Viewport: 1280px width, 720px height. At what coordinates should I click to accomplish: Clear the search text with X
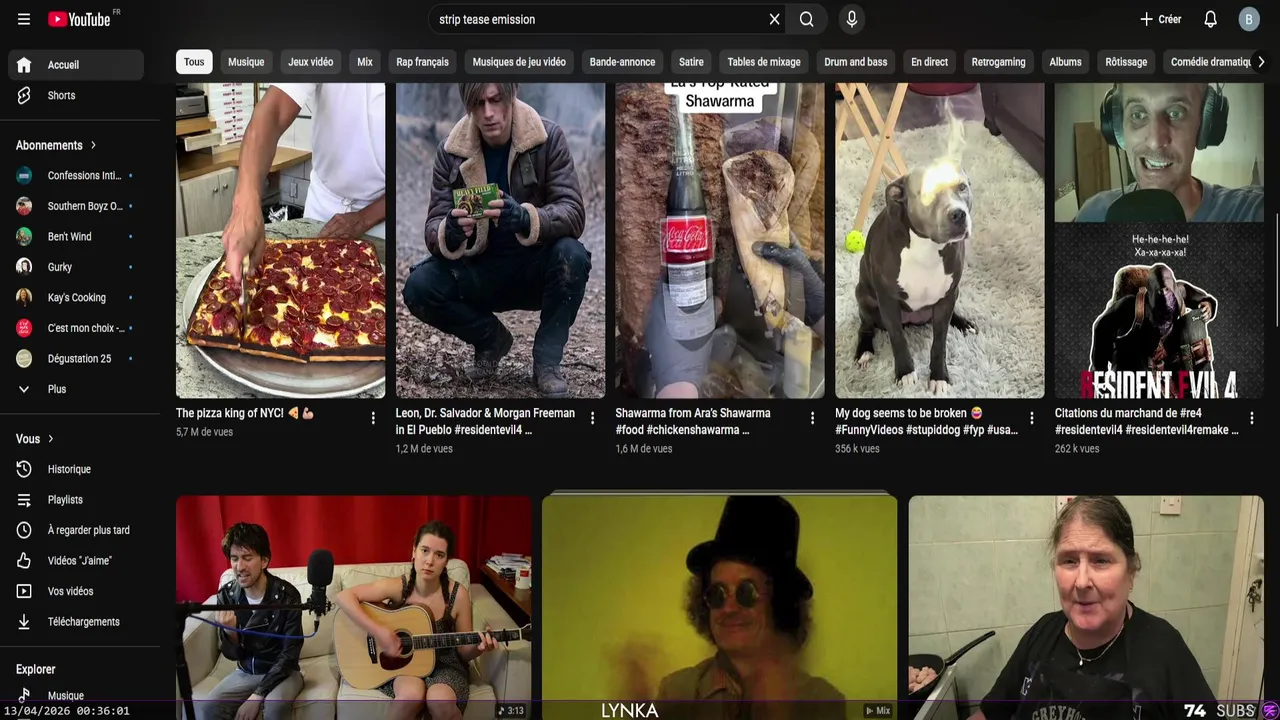click(774, 19)
